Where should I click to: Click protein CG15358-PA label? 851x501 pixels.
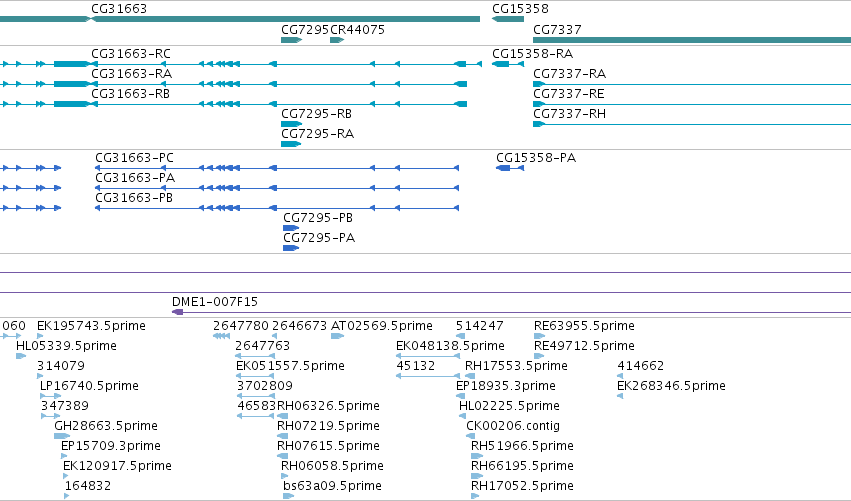click(x=536, y=158)
